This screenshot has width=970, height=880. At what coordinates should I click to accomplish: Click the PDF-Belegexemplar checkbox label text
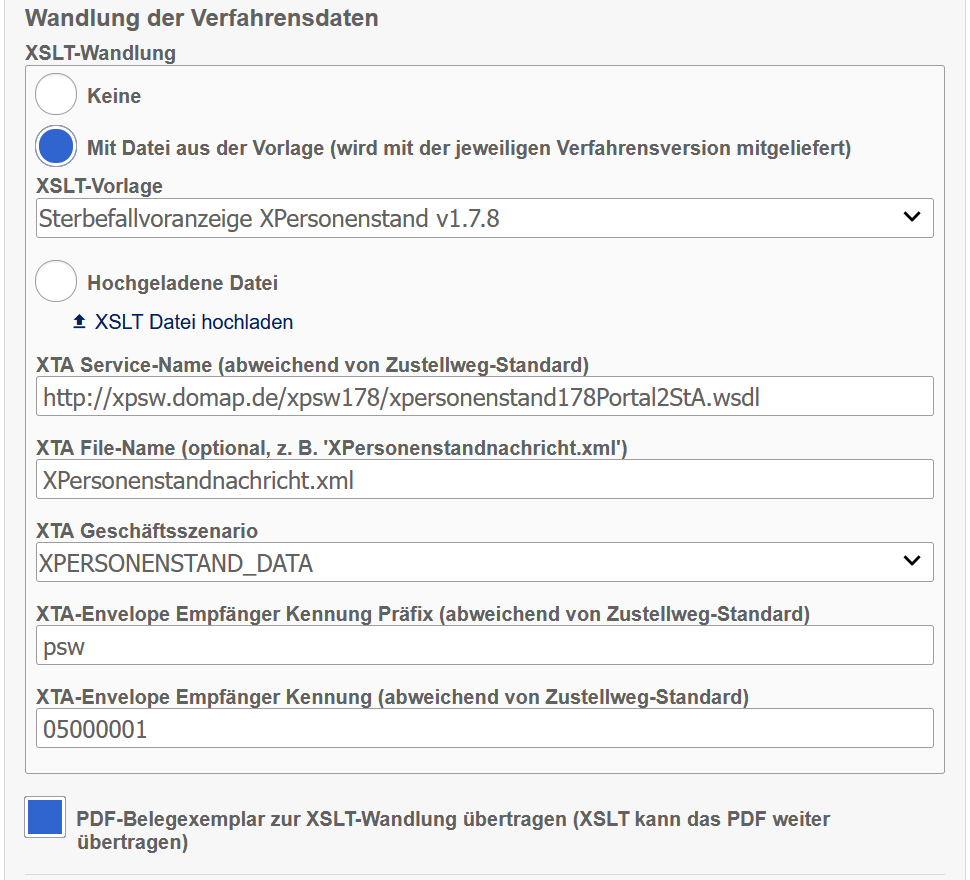pyautogui.click(x=452, y=819)
